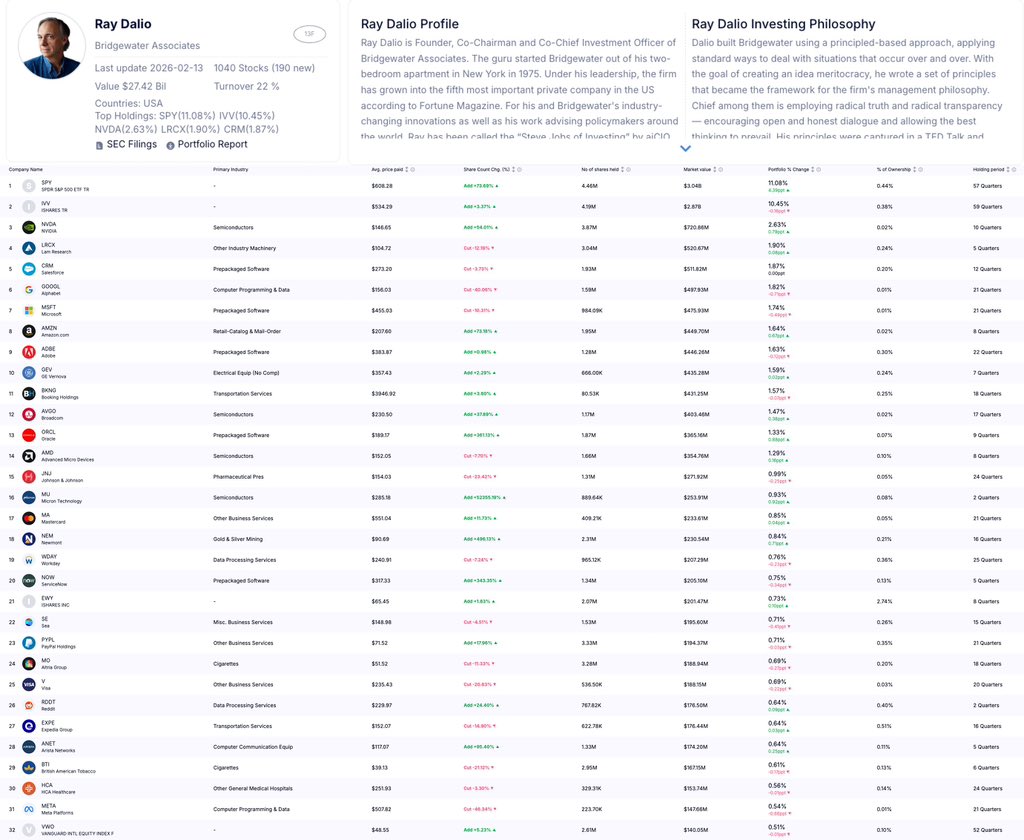Click the Johnson & Johnson logo icon
This screenshot has height=840, width=1024.
coord(29,477)
